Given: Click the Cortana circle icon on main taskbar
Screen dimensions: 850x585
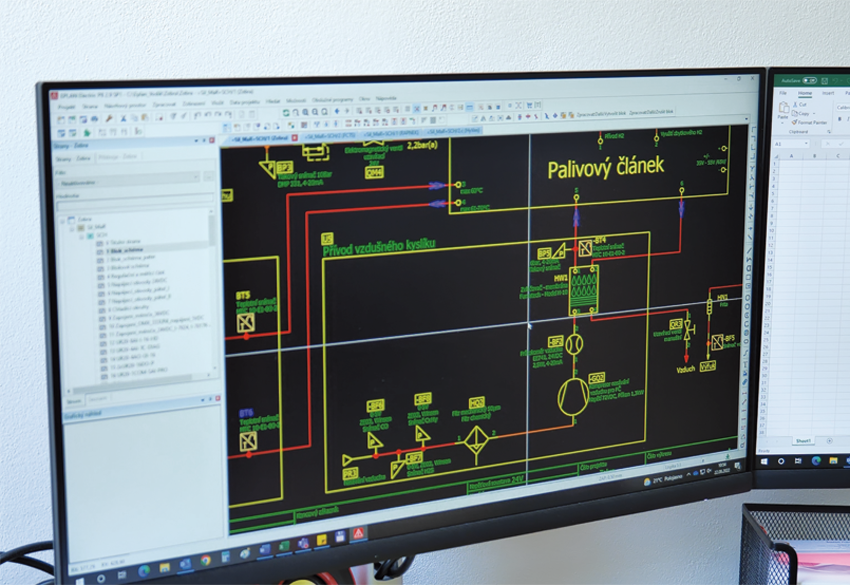Looking at the screenshot, I should [x=101, y=578].
